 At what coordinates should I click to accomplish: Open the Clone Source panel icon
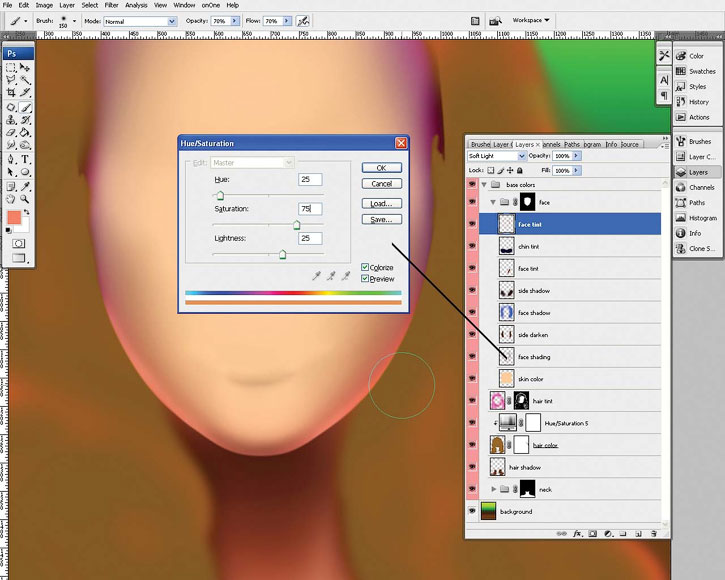[x=681, y=248]
